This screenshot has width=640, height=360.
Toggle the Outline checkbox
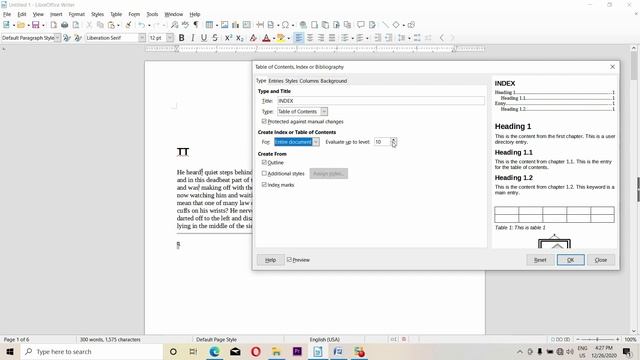pyautogui.click(x=264, y=162)
